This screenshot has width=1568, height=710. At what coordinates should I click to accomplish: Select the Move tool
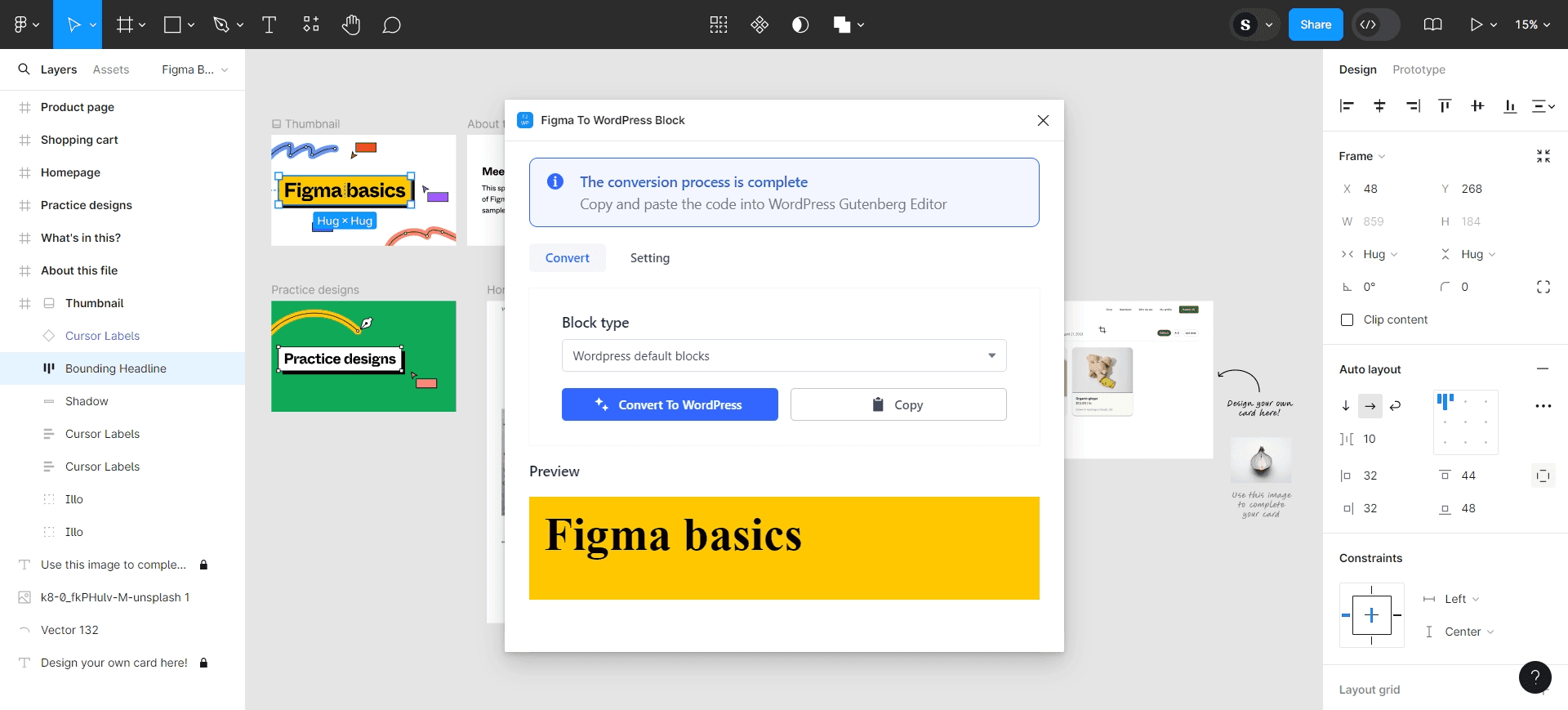[73, 25]
